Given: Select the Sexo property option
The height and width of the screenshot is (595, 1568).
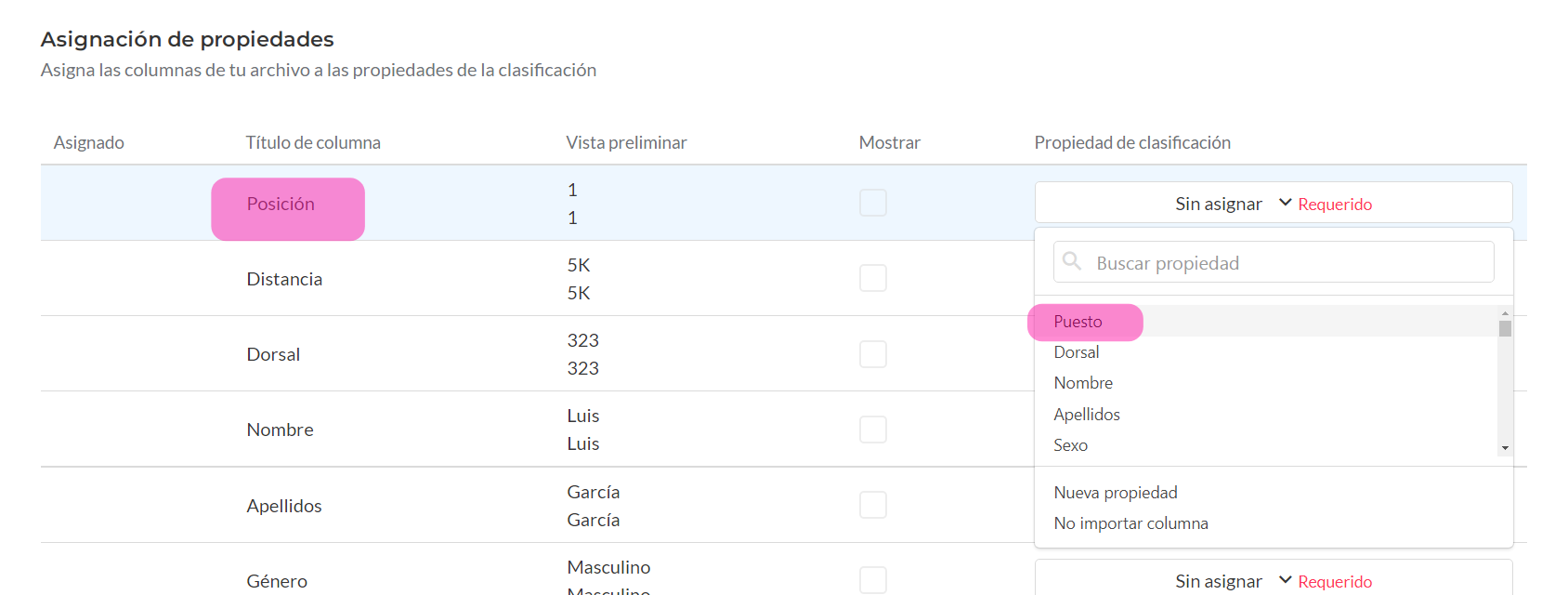Looking at the screenshot, I should point(1070,445).
